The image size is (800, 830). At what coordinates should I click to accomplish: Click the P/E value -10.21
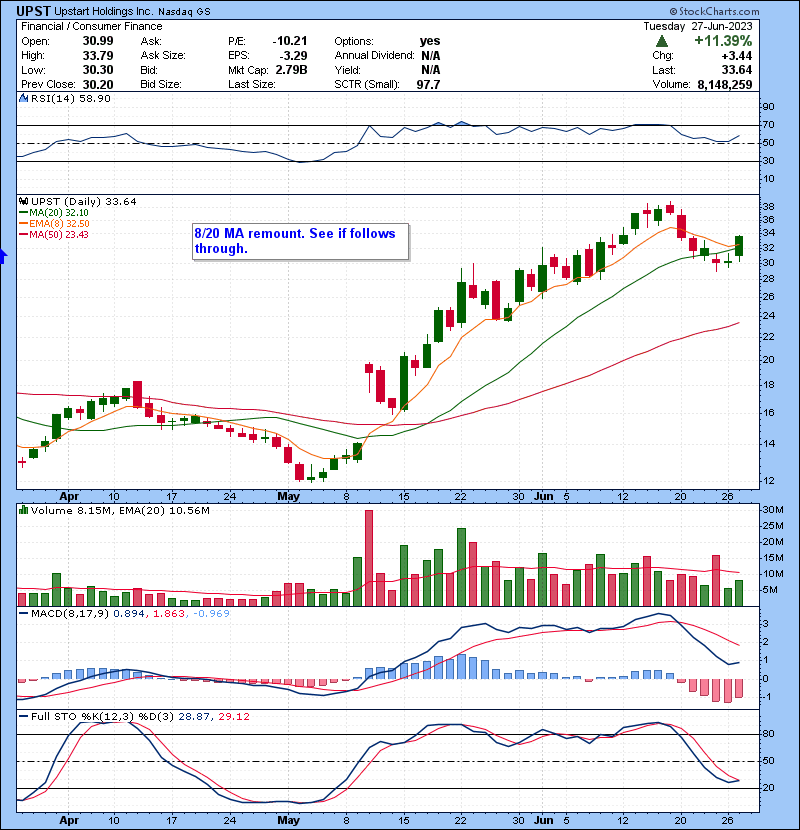tap(290, 41)
